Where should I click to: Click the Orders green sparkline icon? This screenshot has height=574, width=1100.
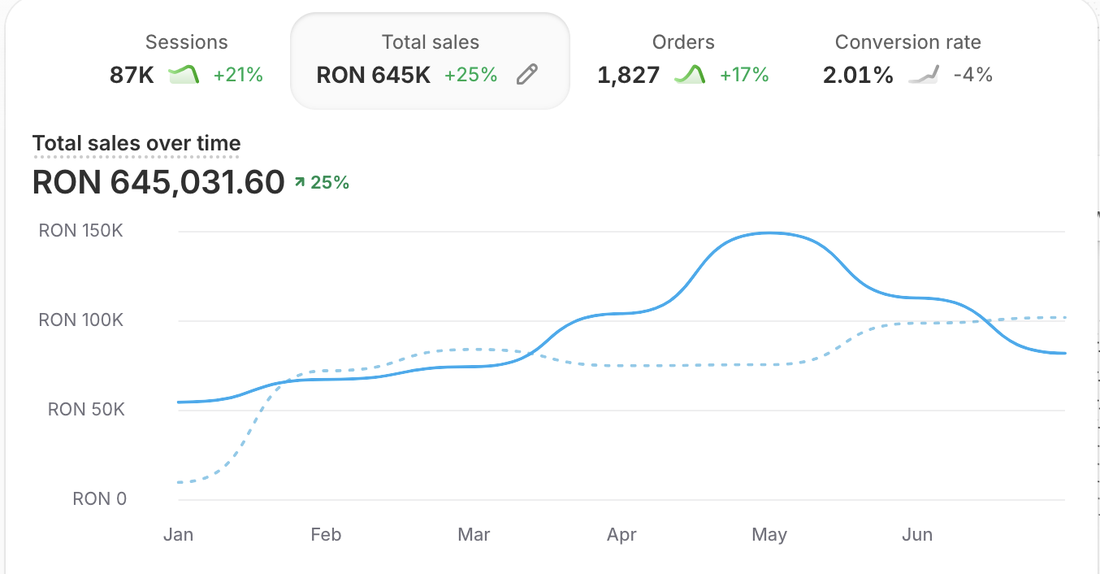coord(690,74)
